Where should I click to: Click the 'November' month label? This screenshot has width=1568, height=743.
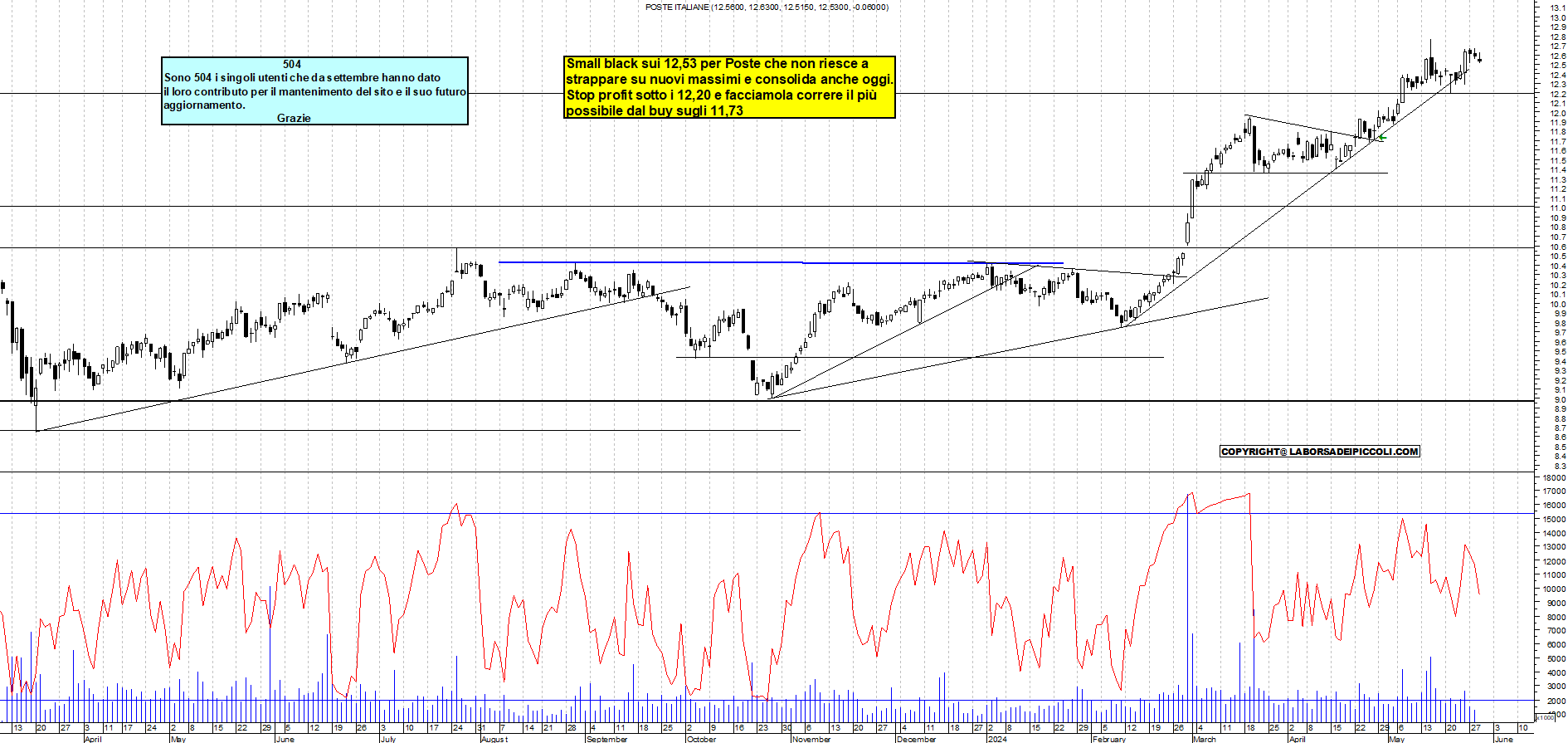click(x=811, y=739)
